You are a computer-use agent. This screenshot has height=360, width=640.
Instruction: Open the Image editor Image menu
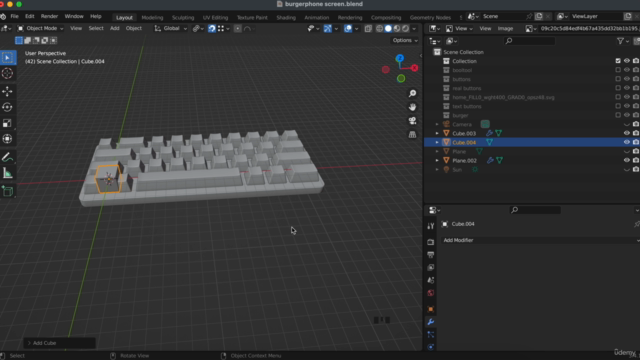click(505, 28)
